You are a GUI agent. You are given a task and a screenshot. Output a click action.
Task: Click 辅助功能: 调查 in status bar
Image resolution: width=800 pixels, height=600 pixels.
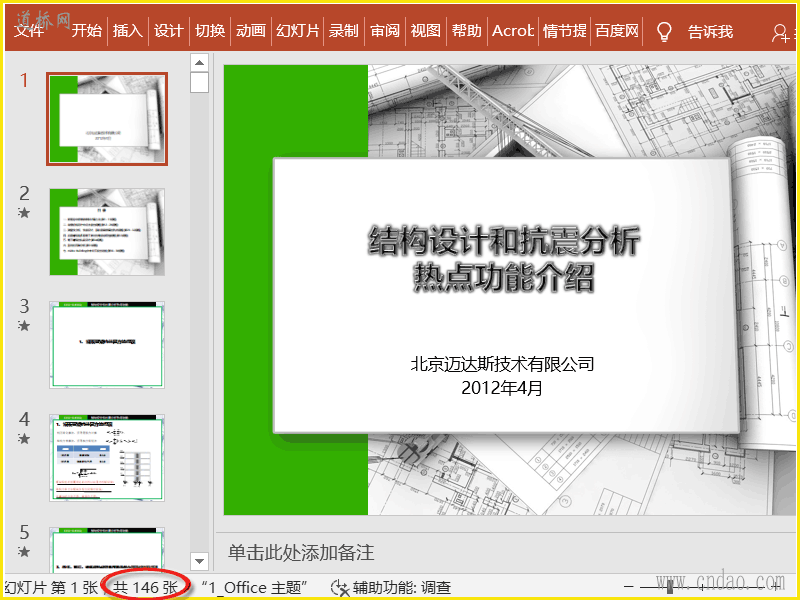click(x=402, y=588)
